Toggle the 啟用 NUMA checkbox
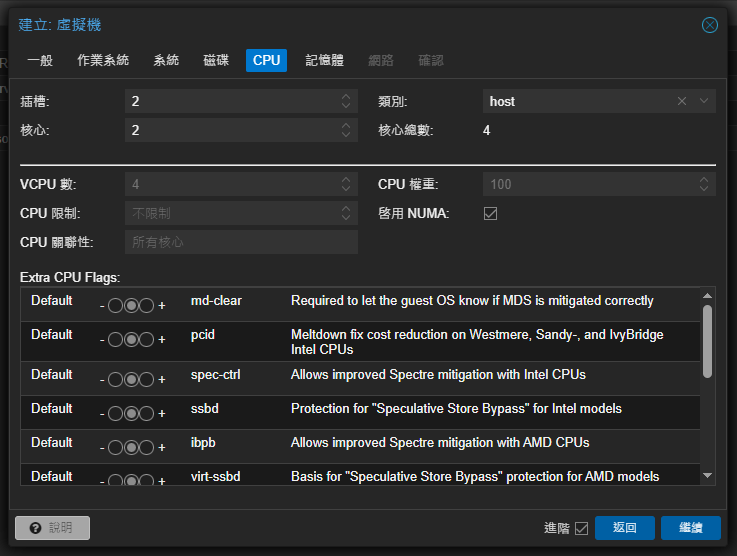This screenshot has height=556, width=737. pyautogui.click(x=490, y=213)
